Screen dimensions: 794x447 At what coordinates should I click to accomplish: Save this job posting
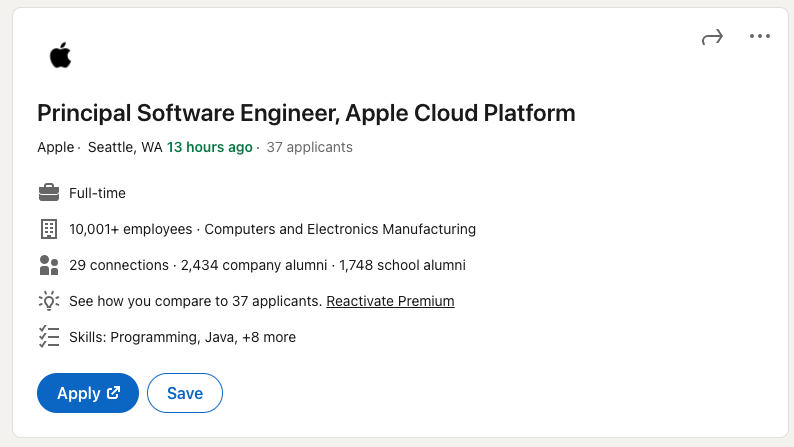pyautogui.click(x=185, y=393)
